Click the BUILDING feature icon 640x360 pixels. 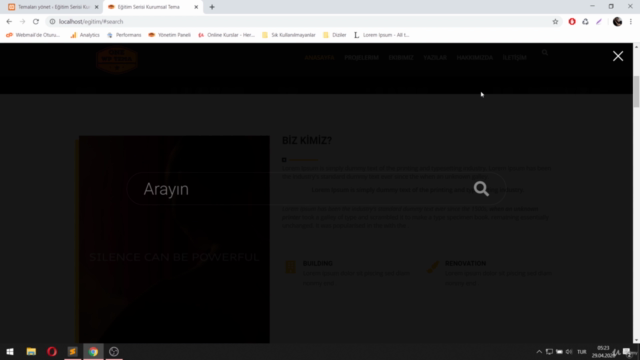point(290,267)
